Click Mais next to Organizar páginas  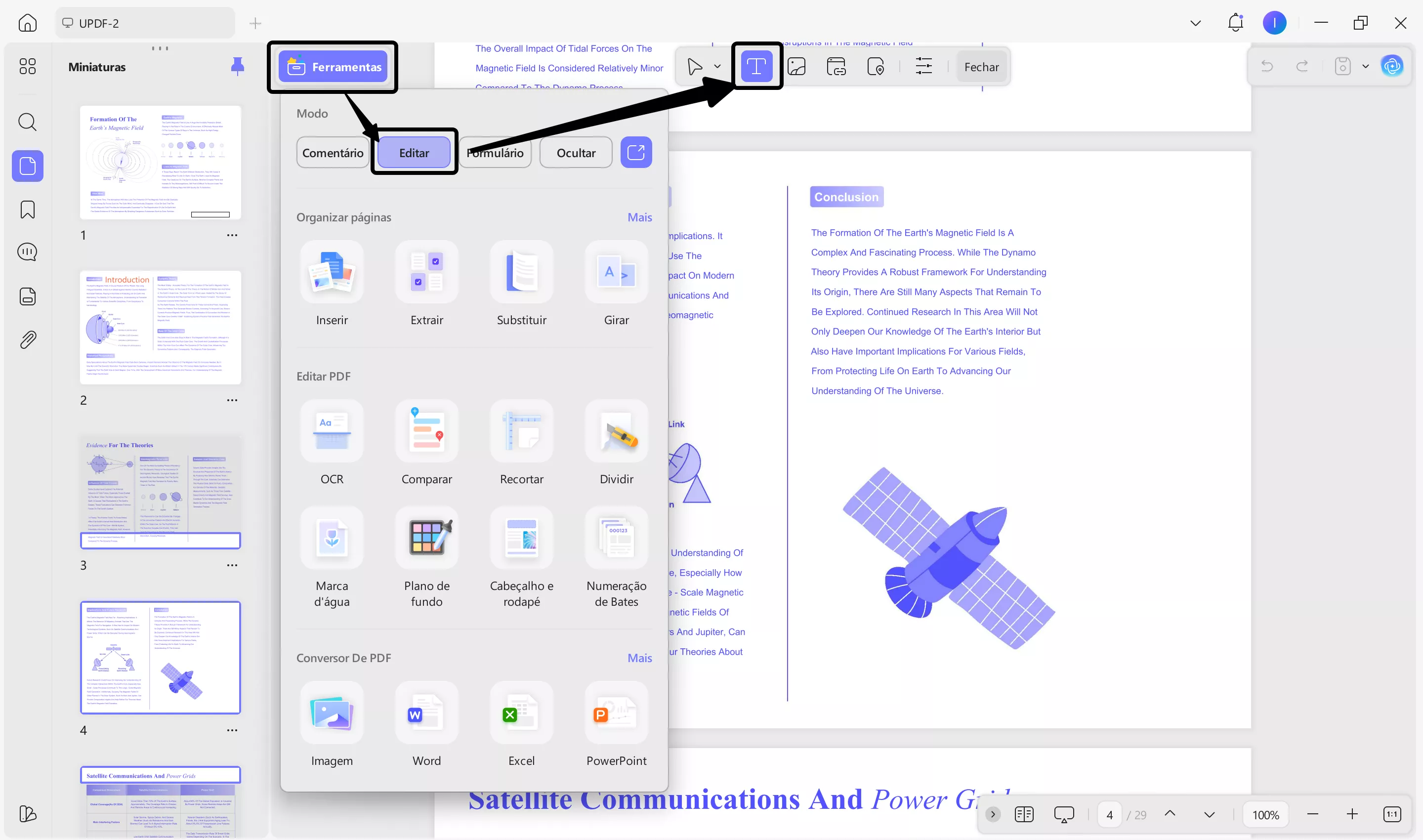click(x=640, y=217)
